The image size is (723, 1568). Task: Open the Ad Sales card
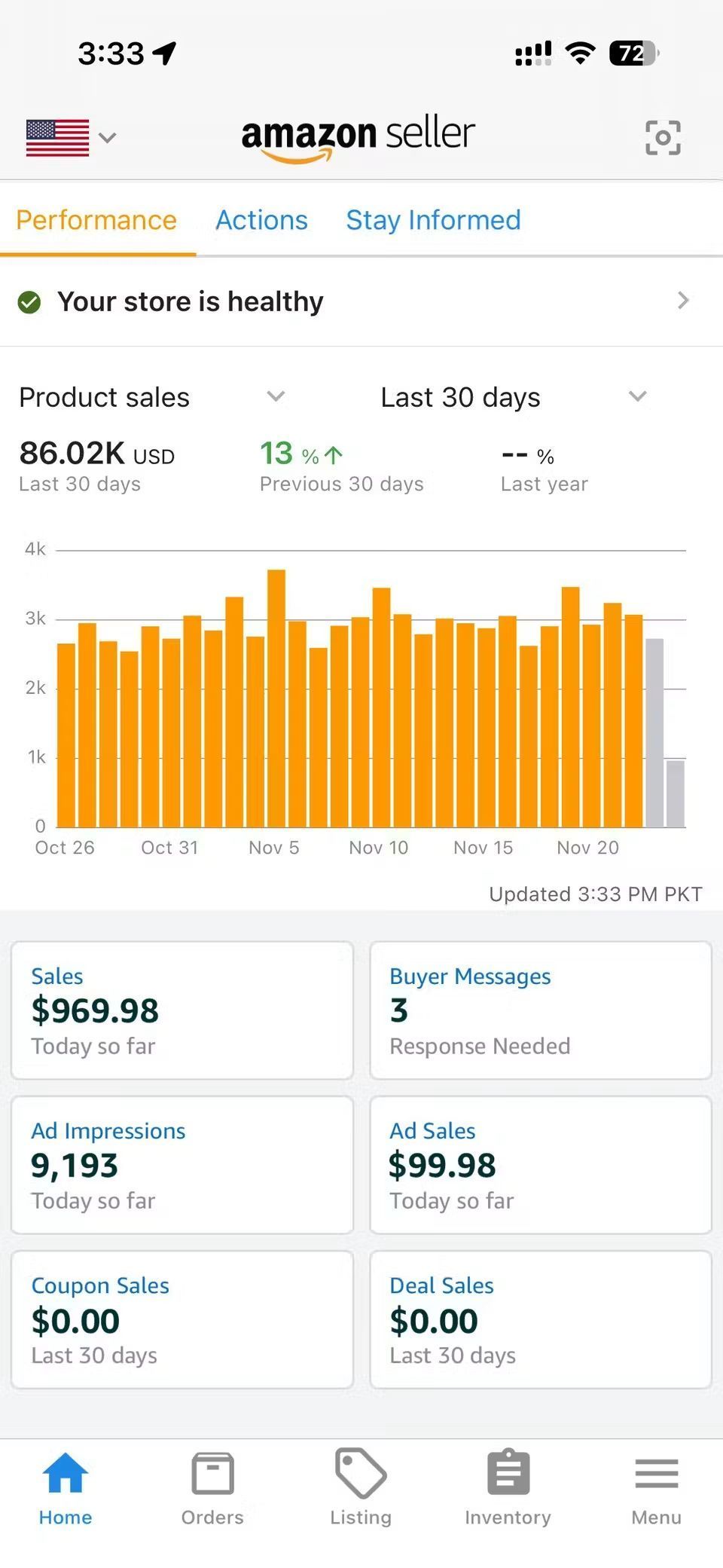coord(540,1165)
